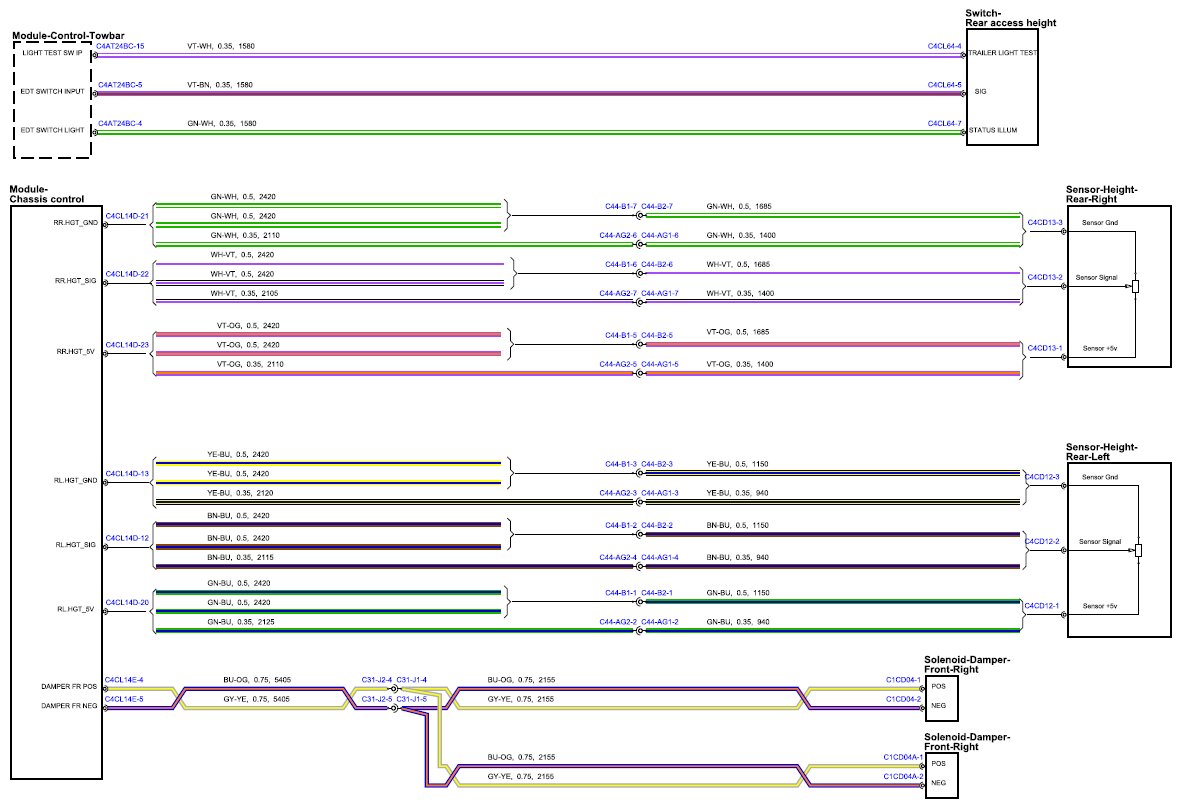This screenshot has width=1181, height=808.
Task: Open connector link C4CL14D-20
Action: [127, 602]
